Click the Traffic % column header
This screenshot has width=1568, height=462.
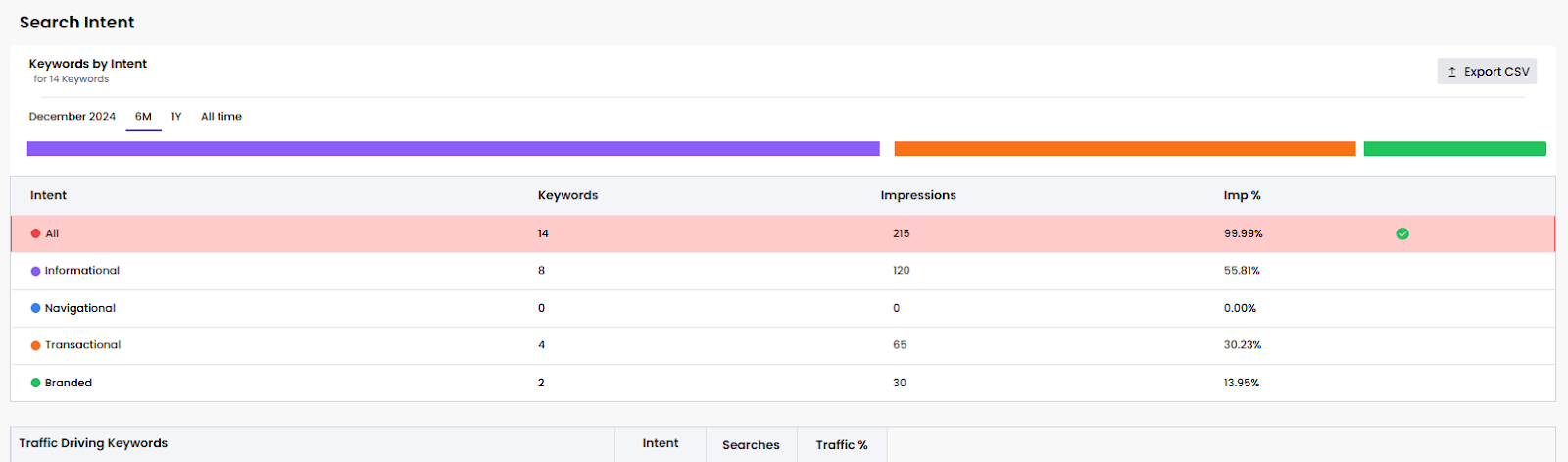(x=842, y=444)
